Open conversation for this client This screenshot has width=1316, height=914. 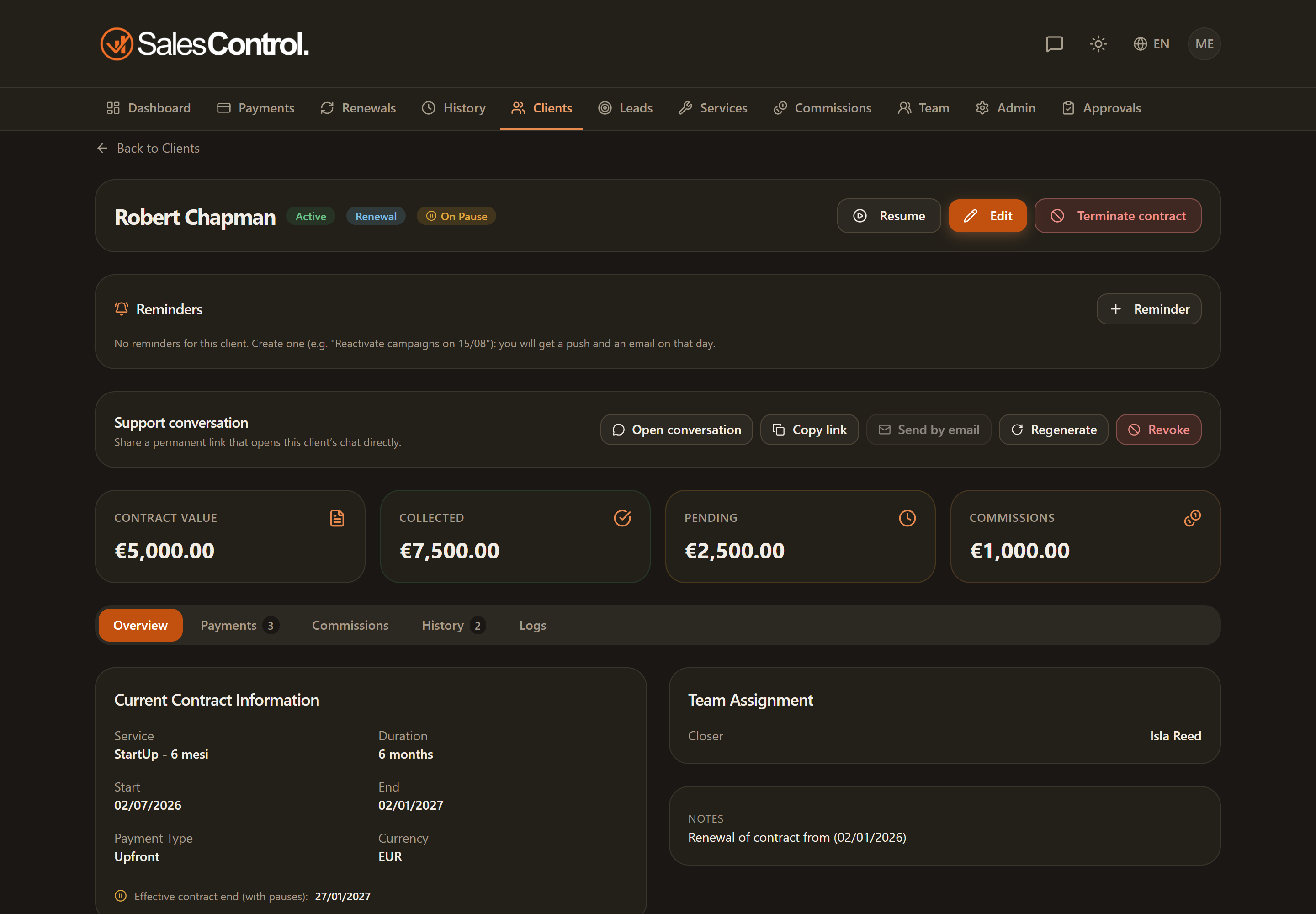coord(676,430)
